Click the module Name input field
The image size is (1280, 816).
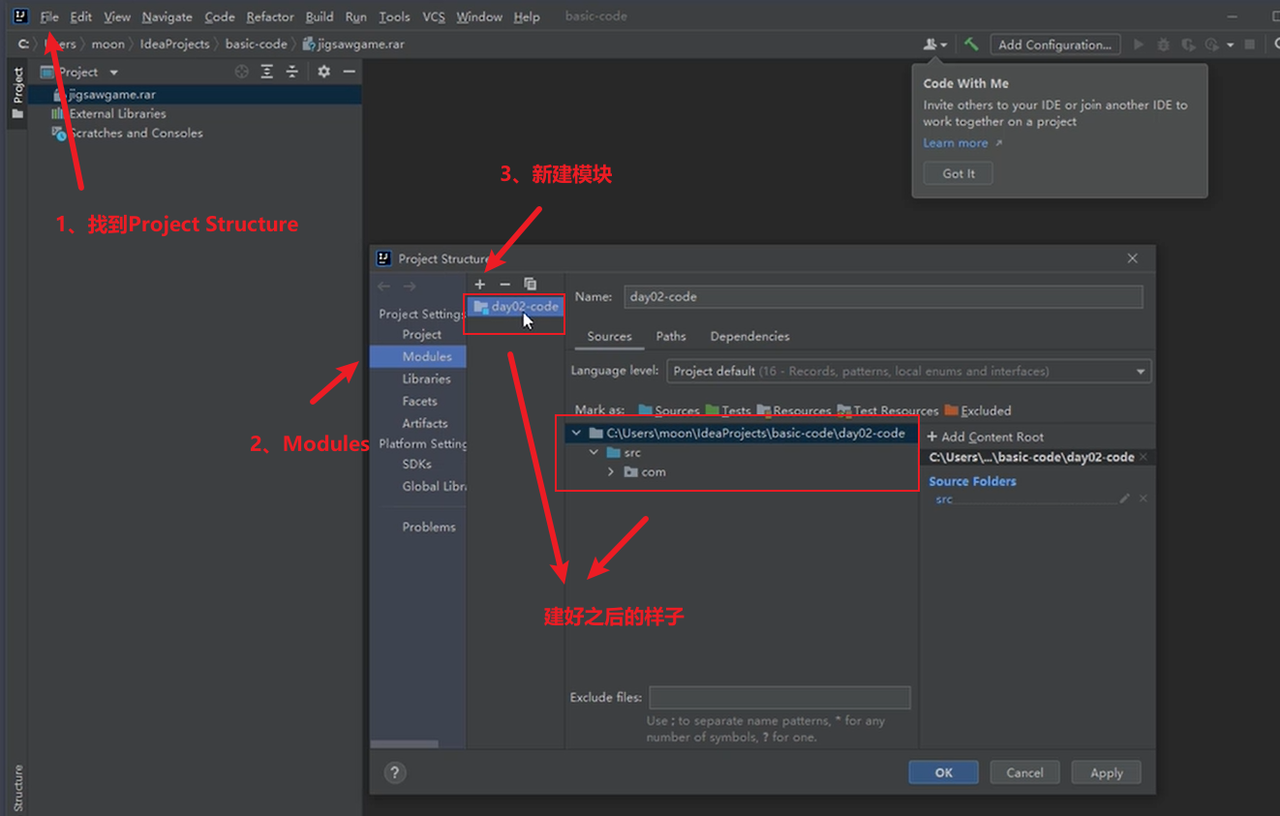coord(883,297)
